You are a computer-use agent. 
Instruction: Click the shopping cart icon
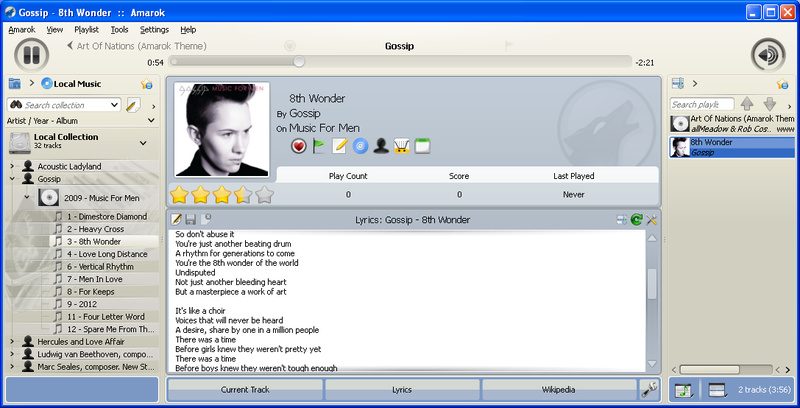[402, 146]
